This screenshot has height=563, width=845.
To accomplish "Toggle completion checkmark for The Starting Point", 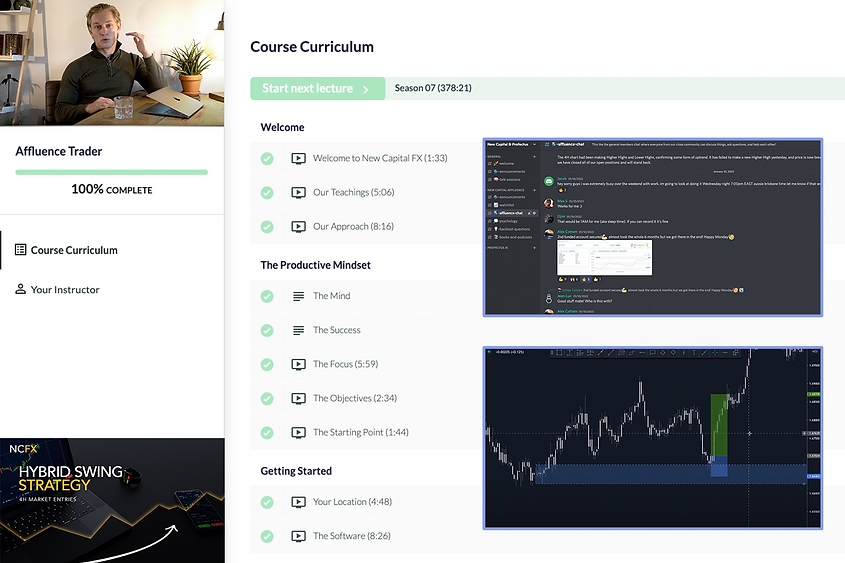I will coord(267,433).
